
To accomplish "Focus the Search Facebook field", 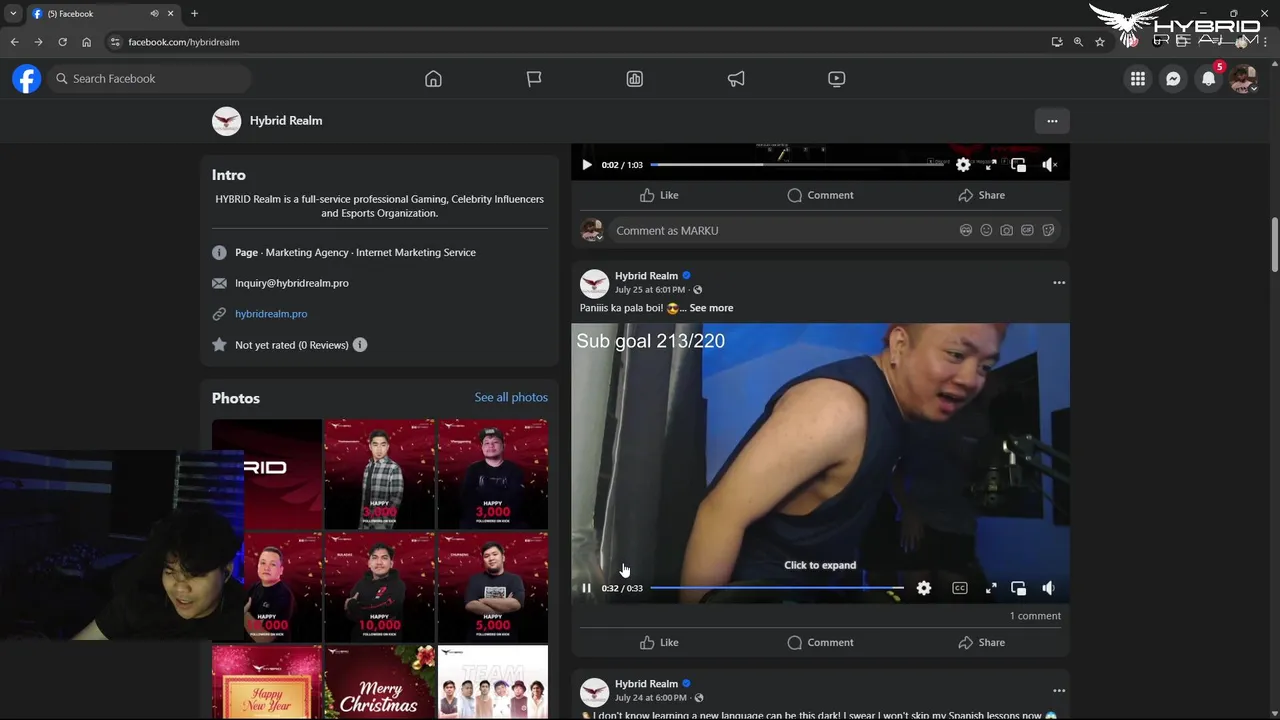I will pos(149,79).
